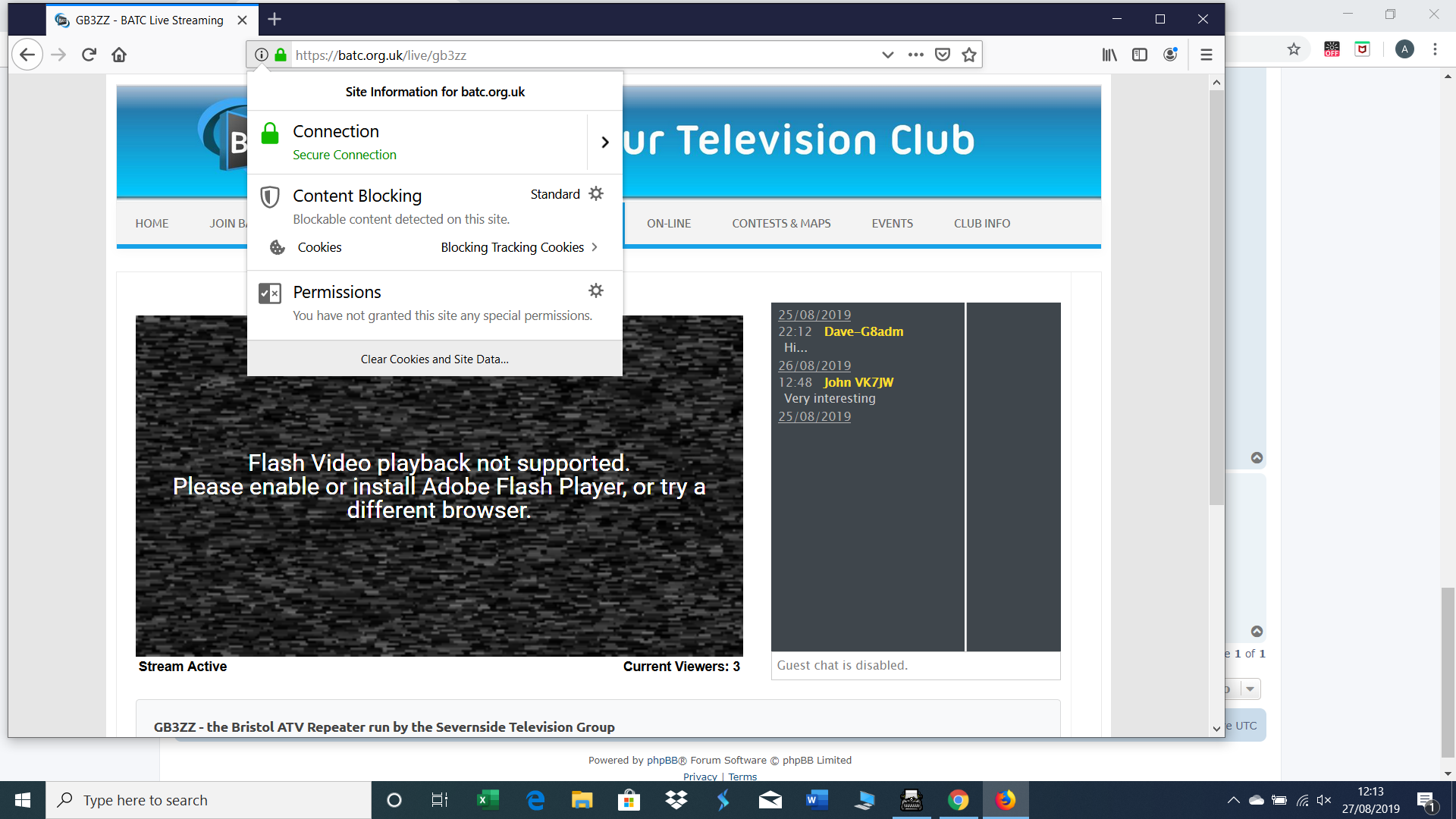The width and height of the screenshot is (1456, 819).
Task: Bookmark this page with star icon
Action: 969,55
